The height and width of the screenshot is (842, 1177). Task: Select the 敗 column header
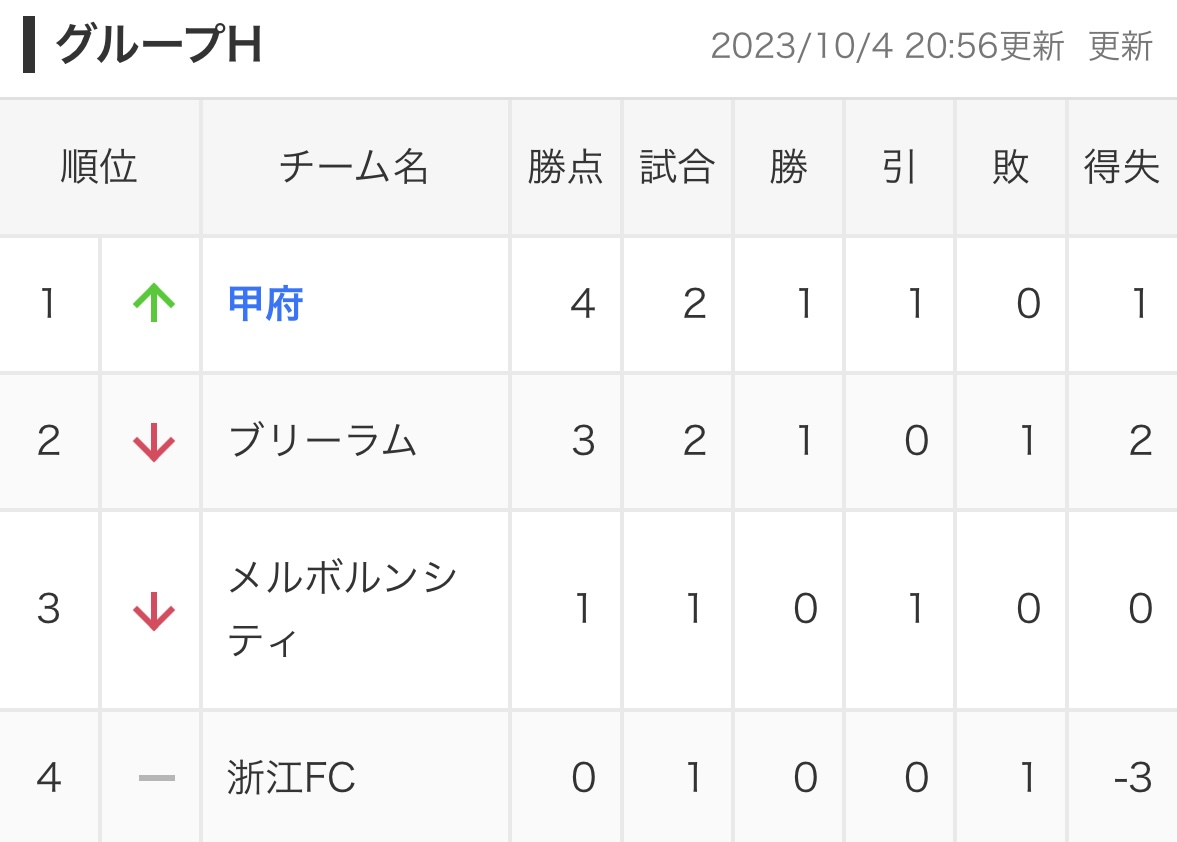pyautogui.click(x=1010, y=167)
